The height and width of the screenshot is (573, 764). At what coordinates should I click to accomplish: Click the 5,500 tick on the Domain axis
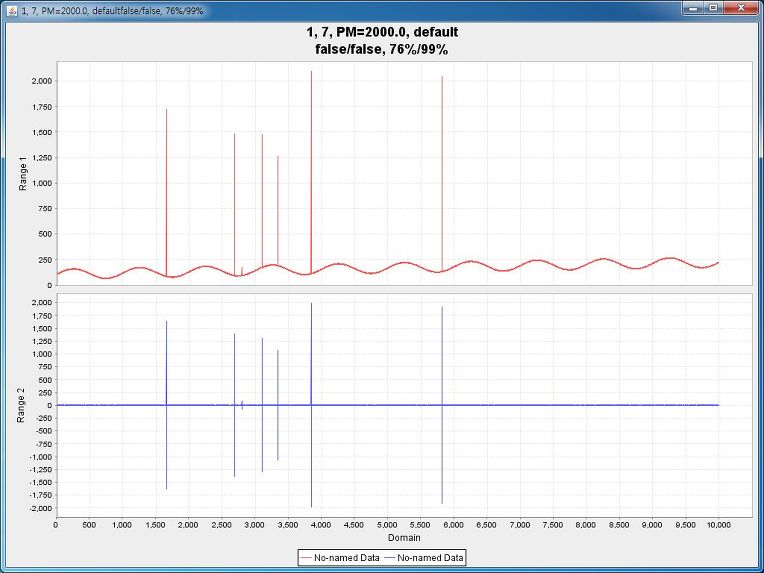coord(420,525)
